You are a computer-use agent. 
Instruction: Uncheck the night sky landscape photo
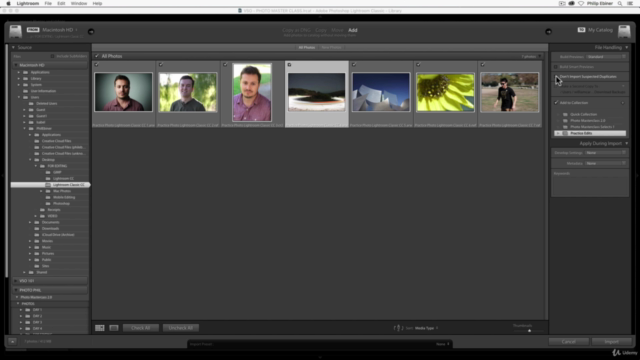point(289,64)
